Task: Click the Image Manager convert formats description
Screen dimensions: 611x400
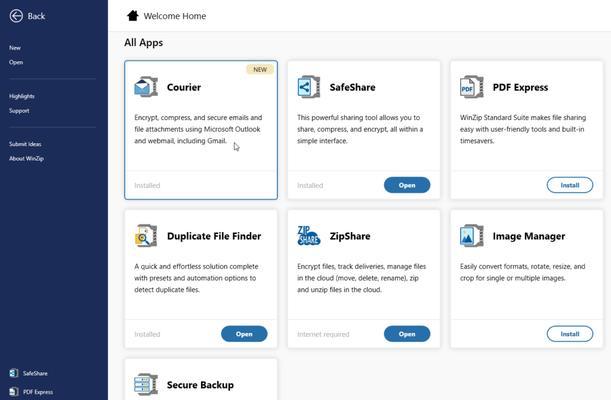Action: pos(523,272)
